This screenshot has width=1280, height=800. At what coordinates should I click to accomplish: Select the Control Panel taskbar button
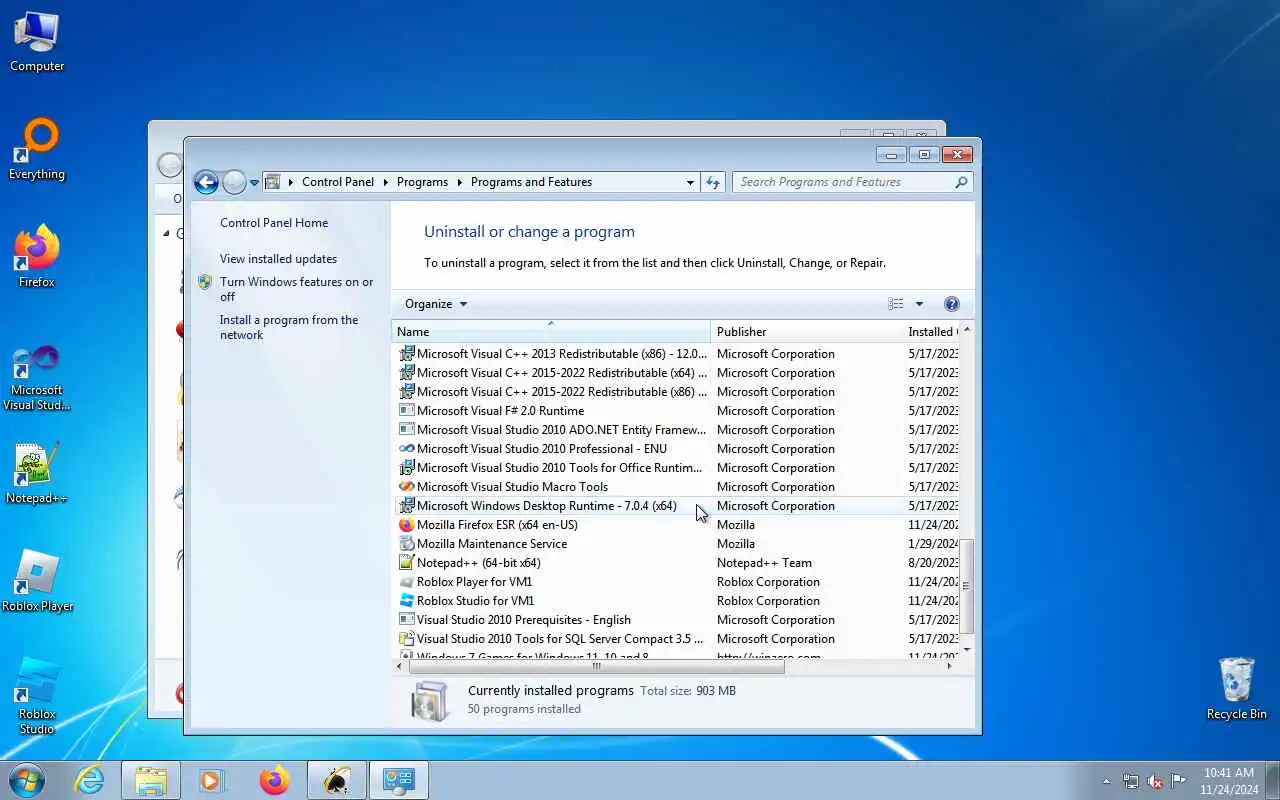(398, 780)
